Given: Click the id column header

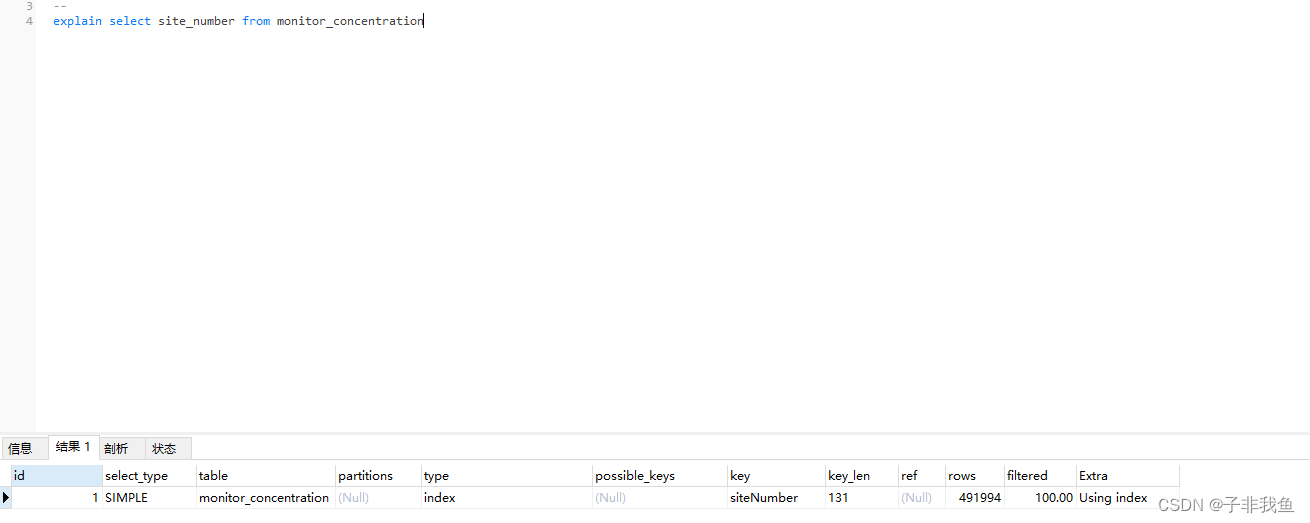Looking at the screenshot, I should 56,476.
